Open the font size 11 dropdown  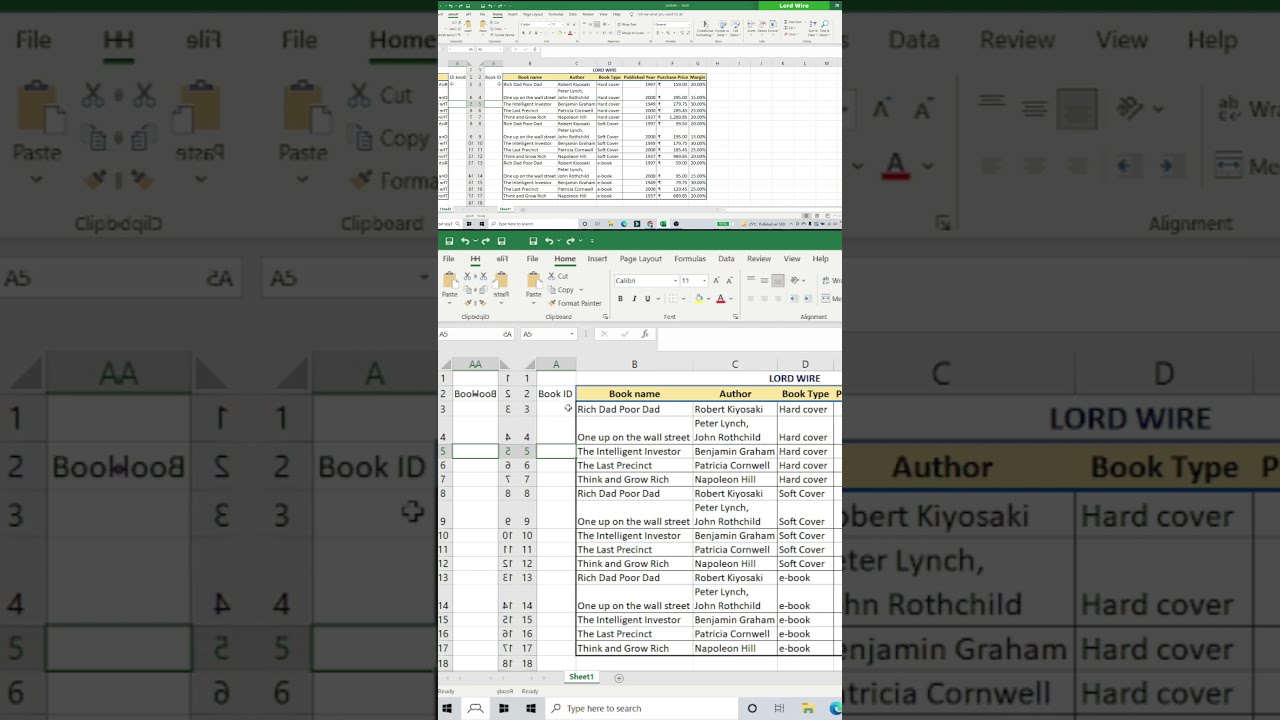click(704, 281)
